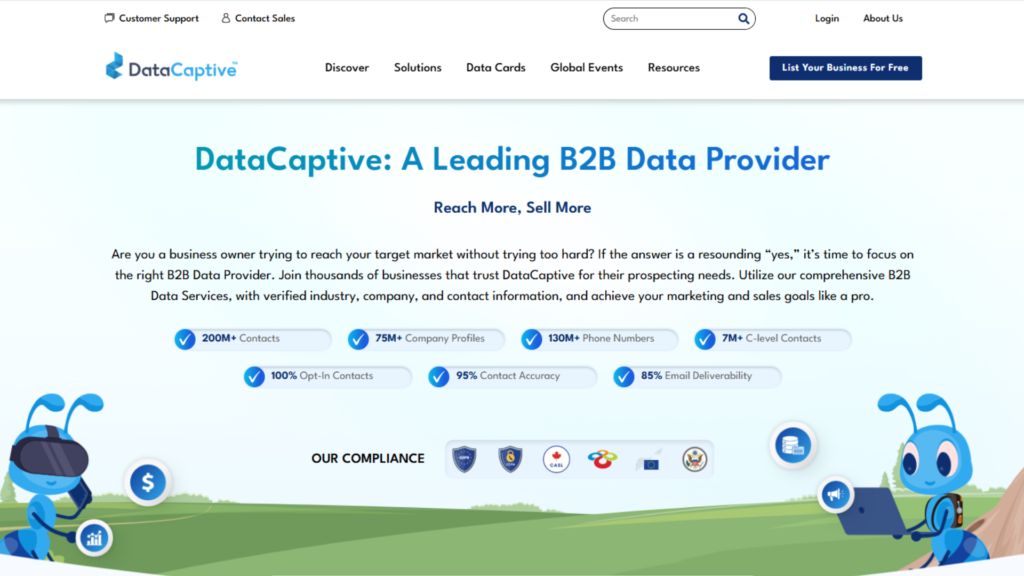Open the Login link

click(827, 18)
